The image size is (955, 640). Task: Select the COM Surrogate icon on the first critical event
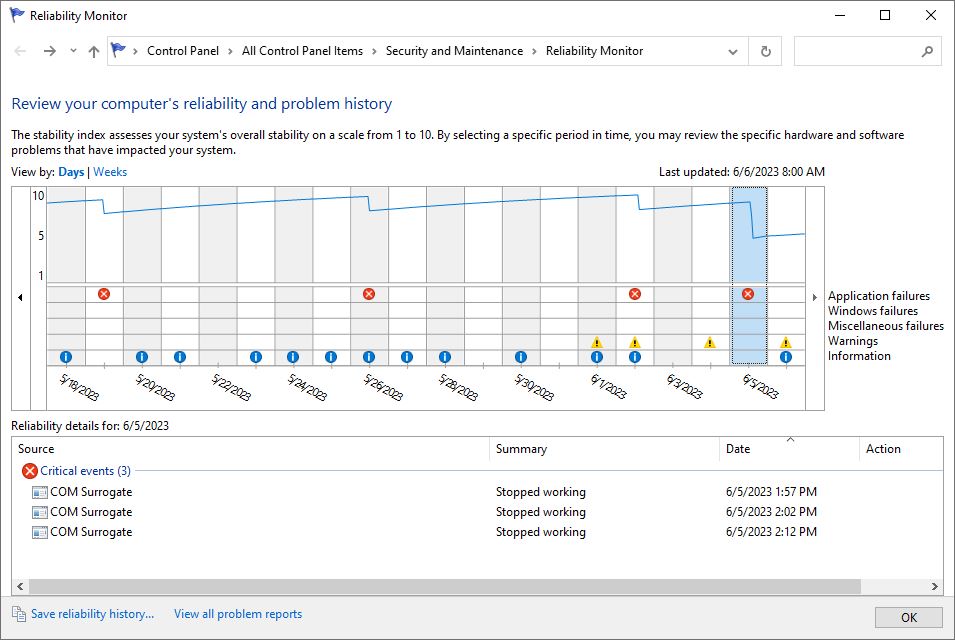click(39, 491)
